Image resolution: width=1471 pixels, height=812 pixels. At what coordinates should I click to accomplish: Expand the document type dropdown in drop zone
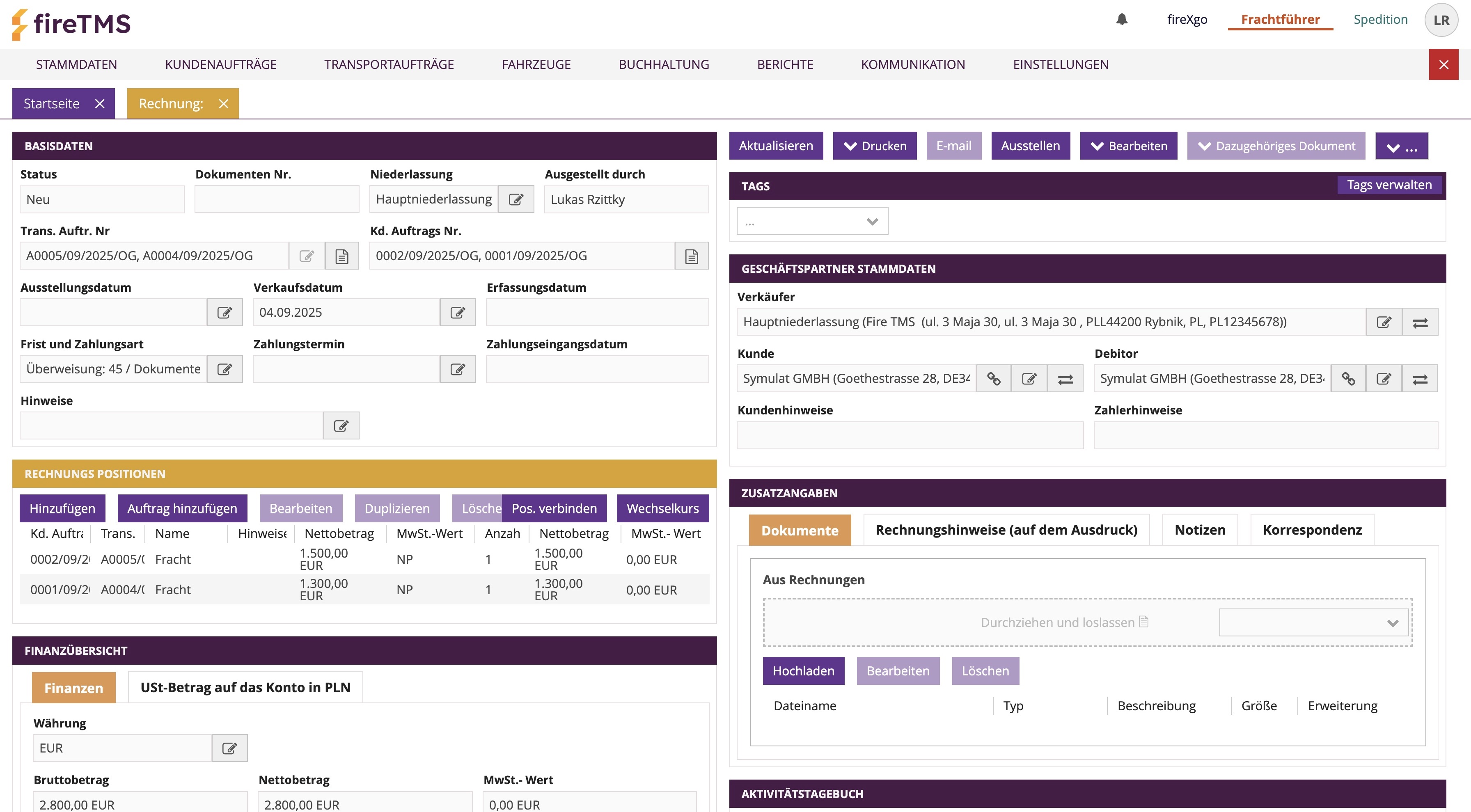click(x=1313, y=622)
